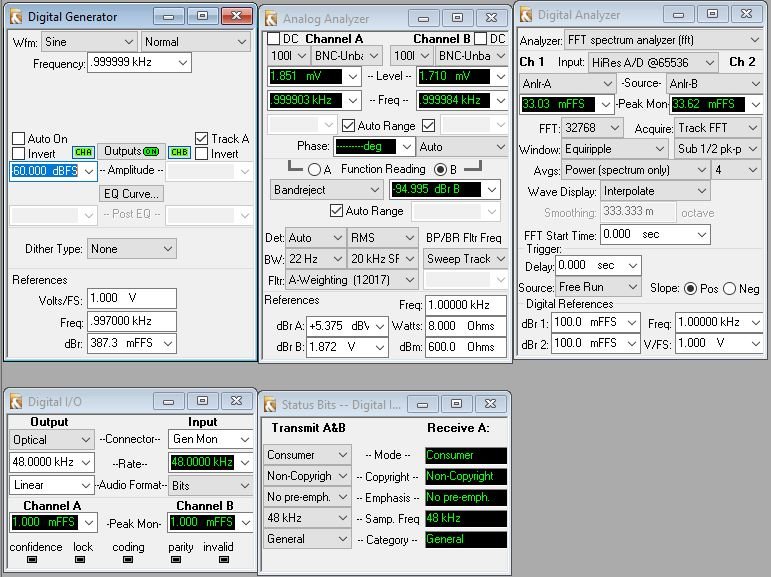Check the Channel A DC coupling box
This screenshot has height=577, width=771.
273,38
